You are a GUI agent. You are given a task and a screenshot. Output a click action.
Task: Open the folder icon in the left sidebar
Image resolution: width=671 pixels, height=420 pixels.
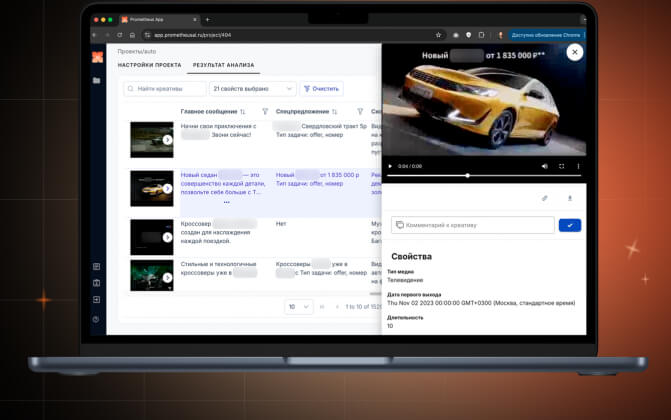click(97, 80)
